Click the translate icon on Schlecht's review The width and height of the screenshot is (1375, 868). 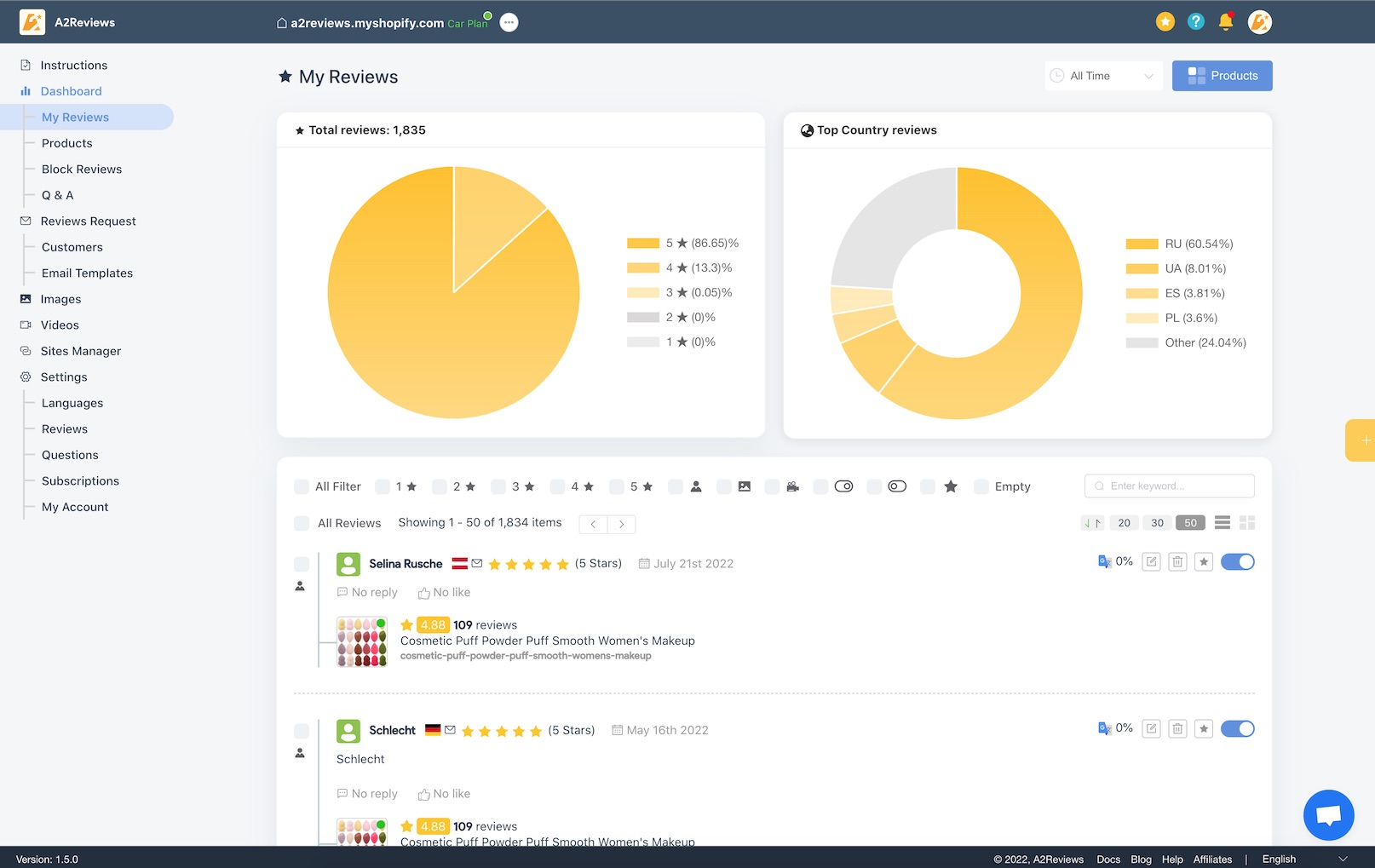coord(1105,729)
